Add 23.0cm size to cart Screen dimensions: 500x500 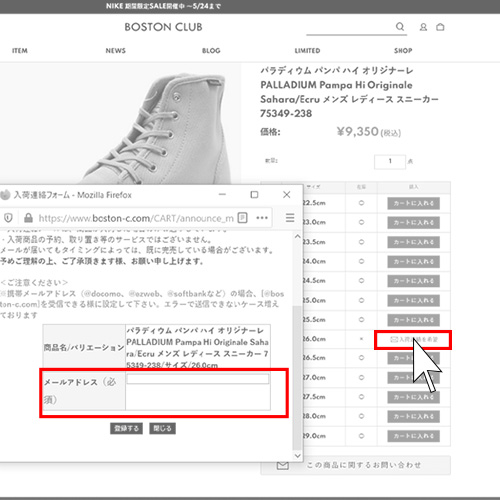[413, 223]
